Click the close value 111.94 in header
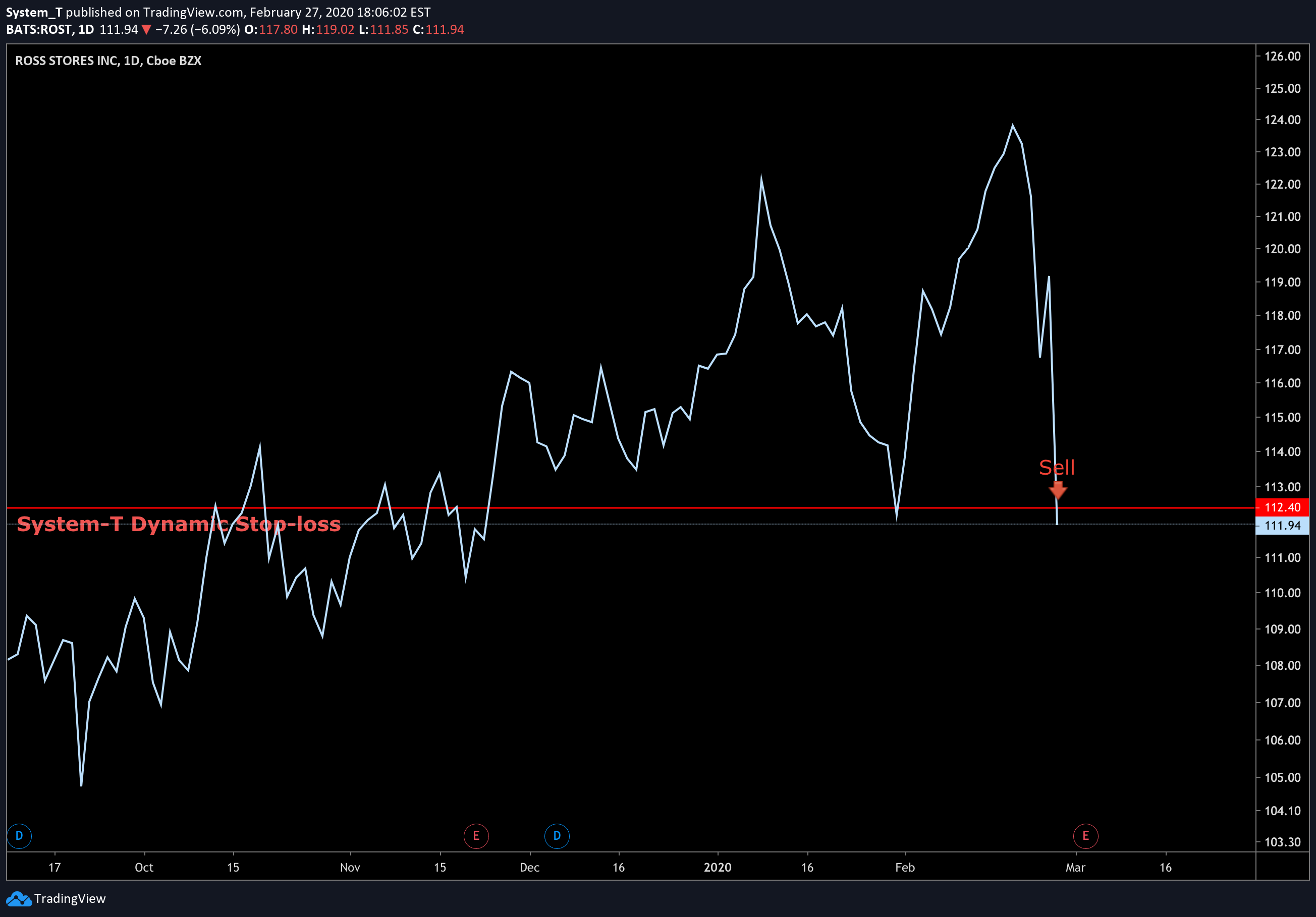The width and height of the screenshot is (1316, 917). [x=444, y=29]
